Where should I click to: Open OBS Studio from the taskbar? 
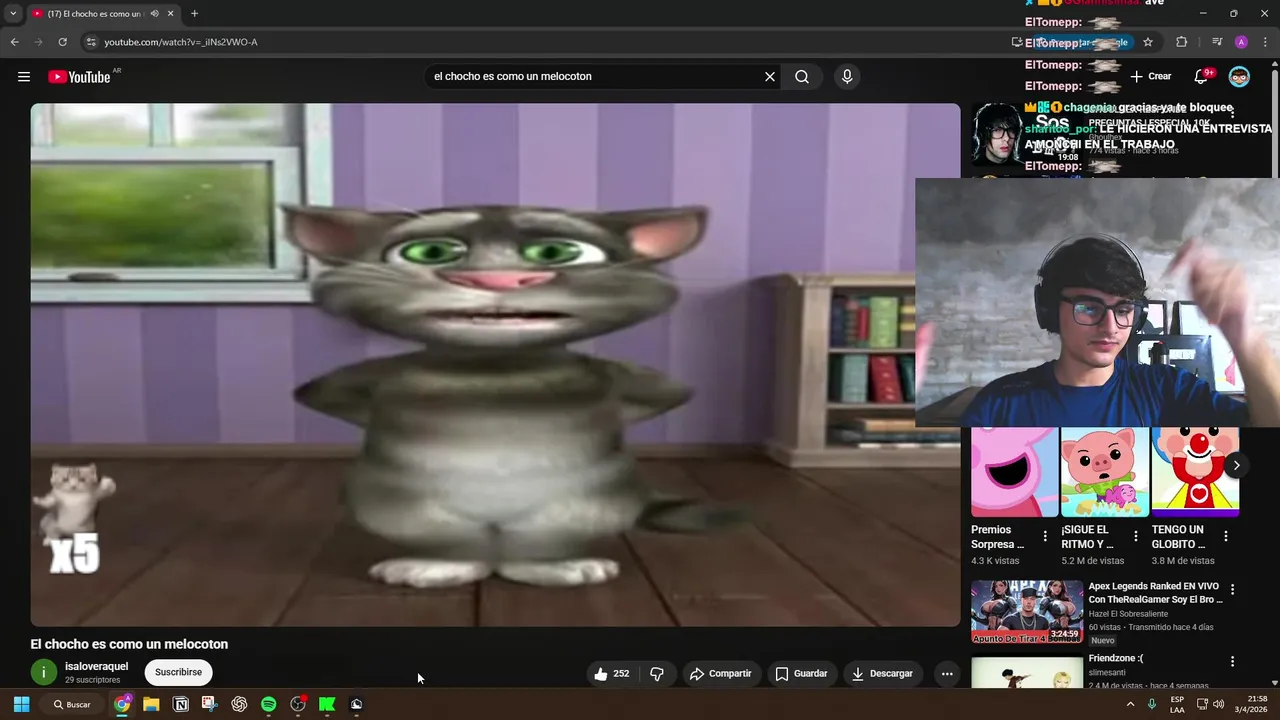pos(297,704)
